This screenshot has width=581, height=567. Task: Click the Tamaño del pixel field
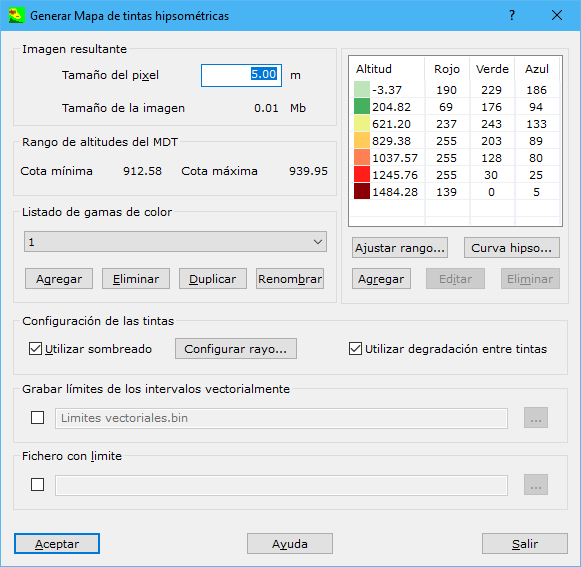point(241,76)
